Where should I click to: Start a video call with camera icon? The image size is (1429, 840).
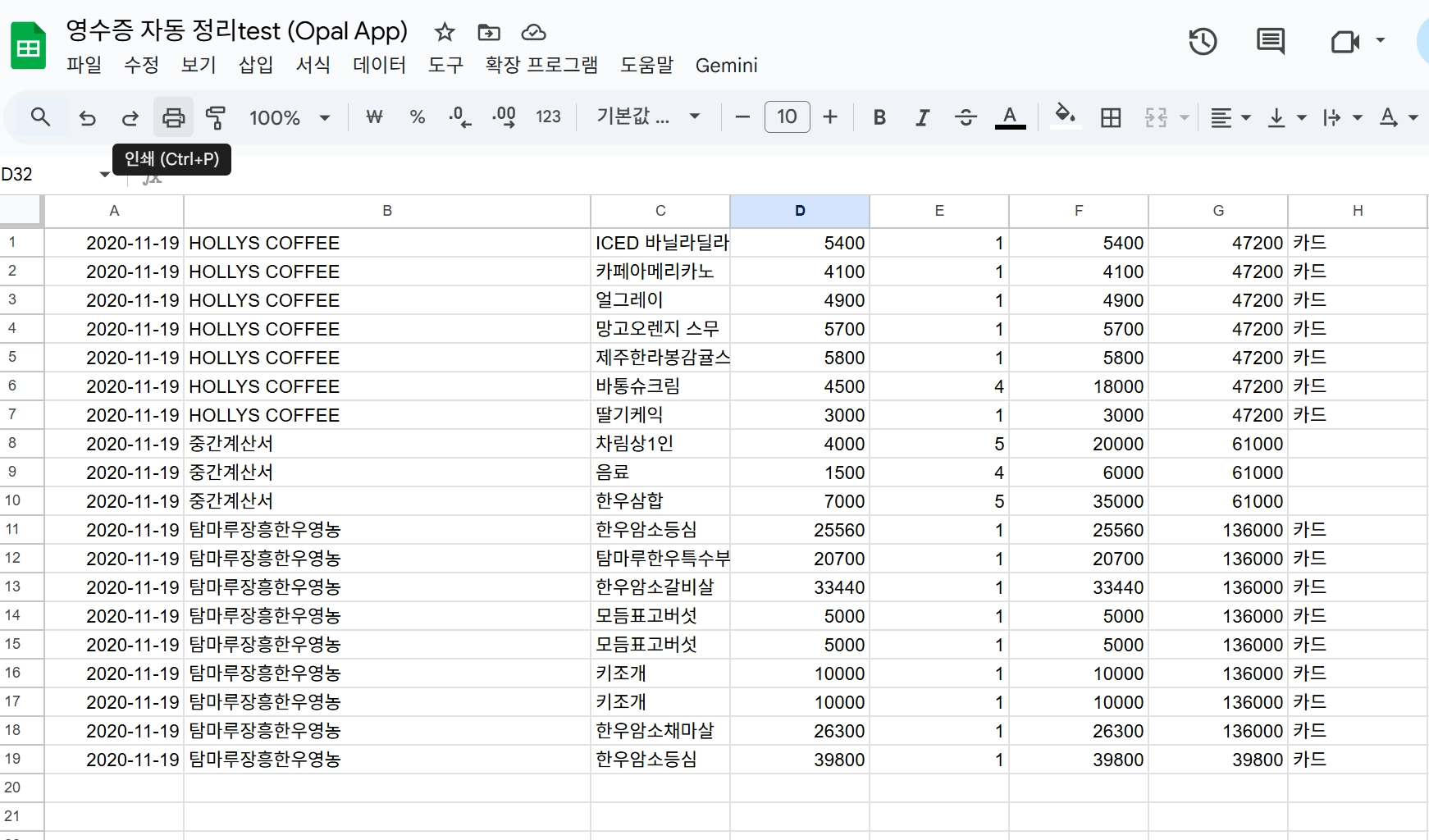1345,41
